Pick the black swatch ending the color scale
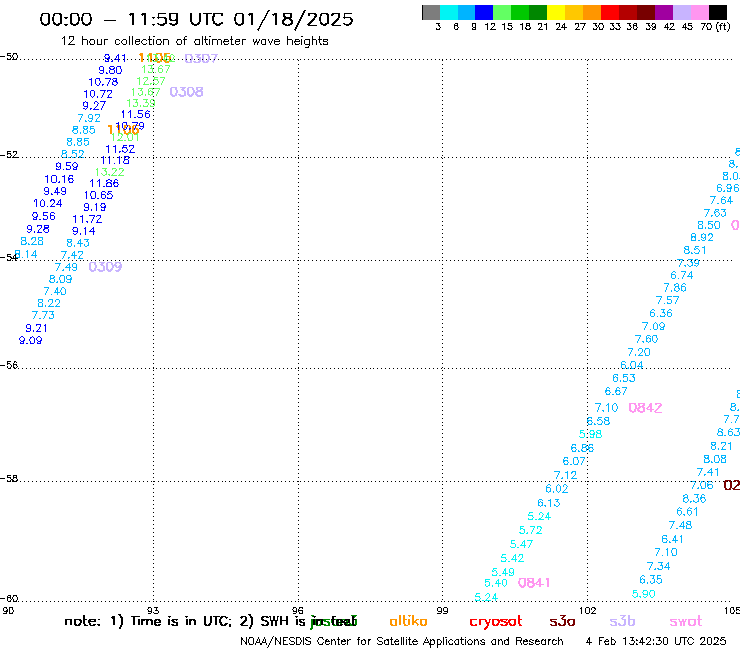Image resolution: width=740 pixels, height=650 pixels. (718, 12)
